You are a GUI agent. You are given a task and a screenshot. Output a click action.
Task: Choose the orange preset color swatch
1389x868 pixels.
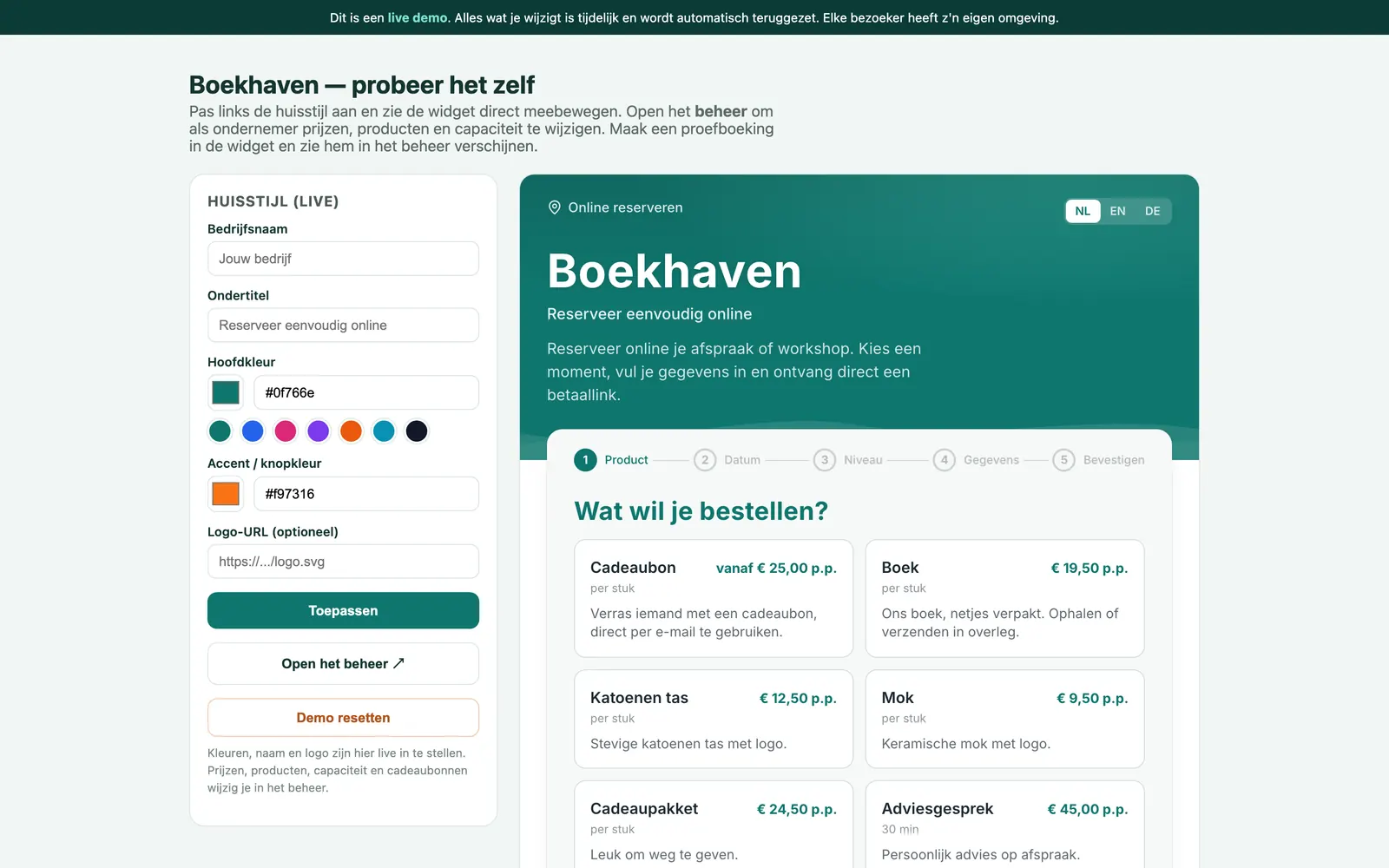pyautogui.click(x=351, y=431)
